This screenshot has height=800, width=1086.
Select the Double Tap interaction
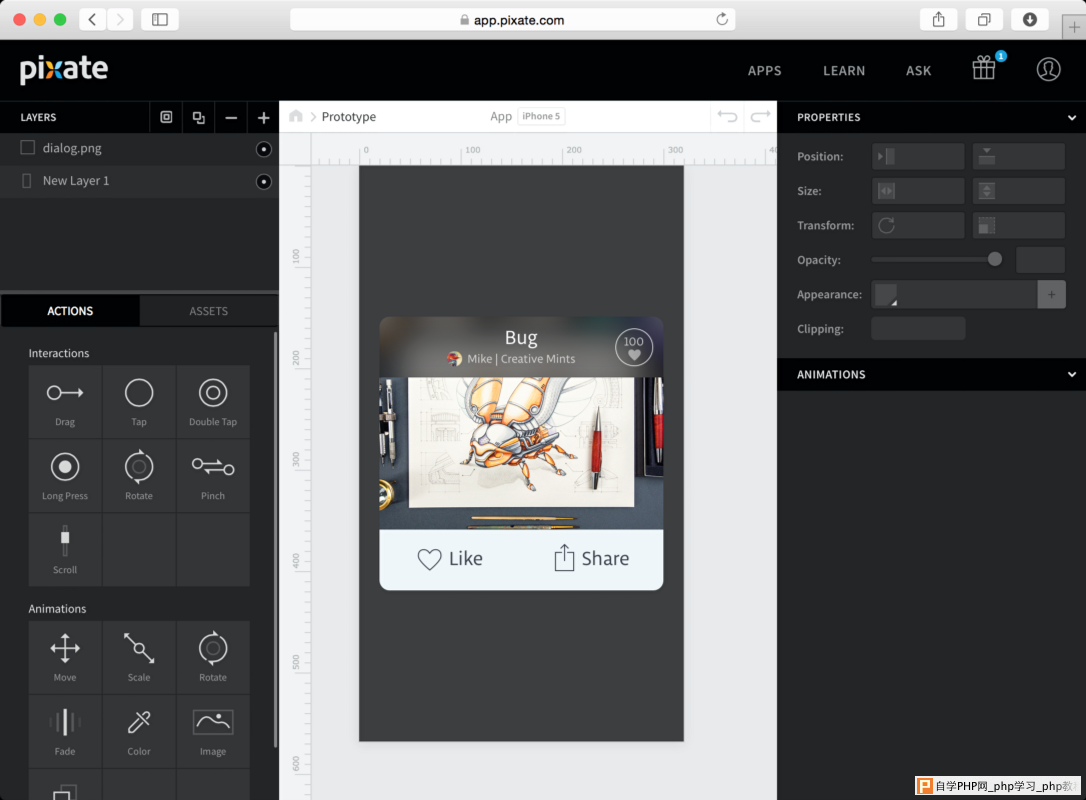[x=213, y=402]
